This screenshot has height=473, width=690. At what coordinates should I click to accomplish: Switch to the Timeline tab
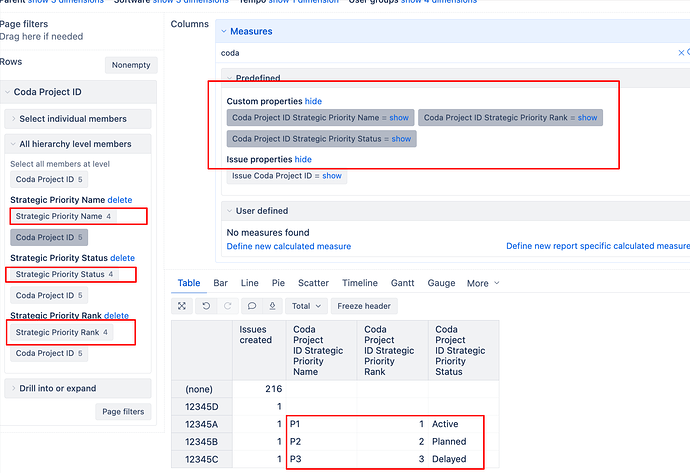360,283
